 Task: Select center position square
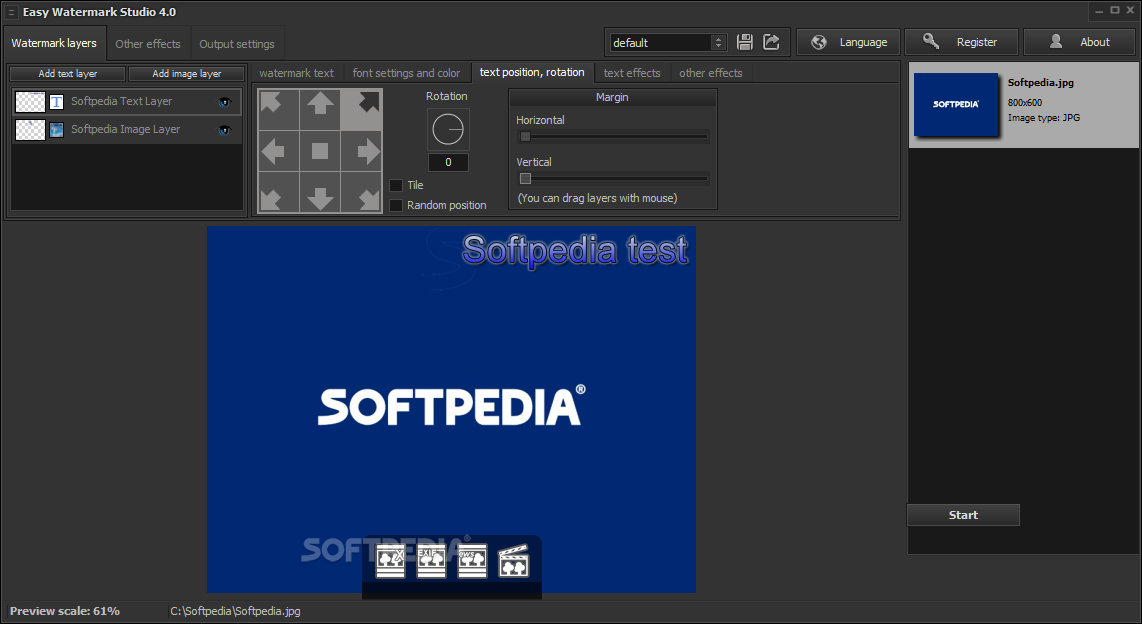point(320,151)
